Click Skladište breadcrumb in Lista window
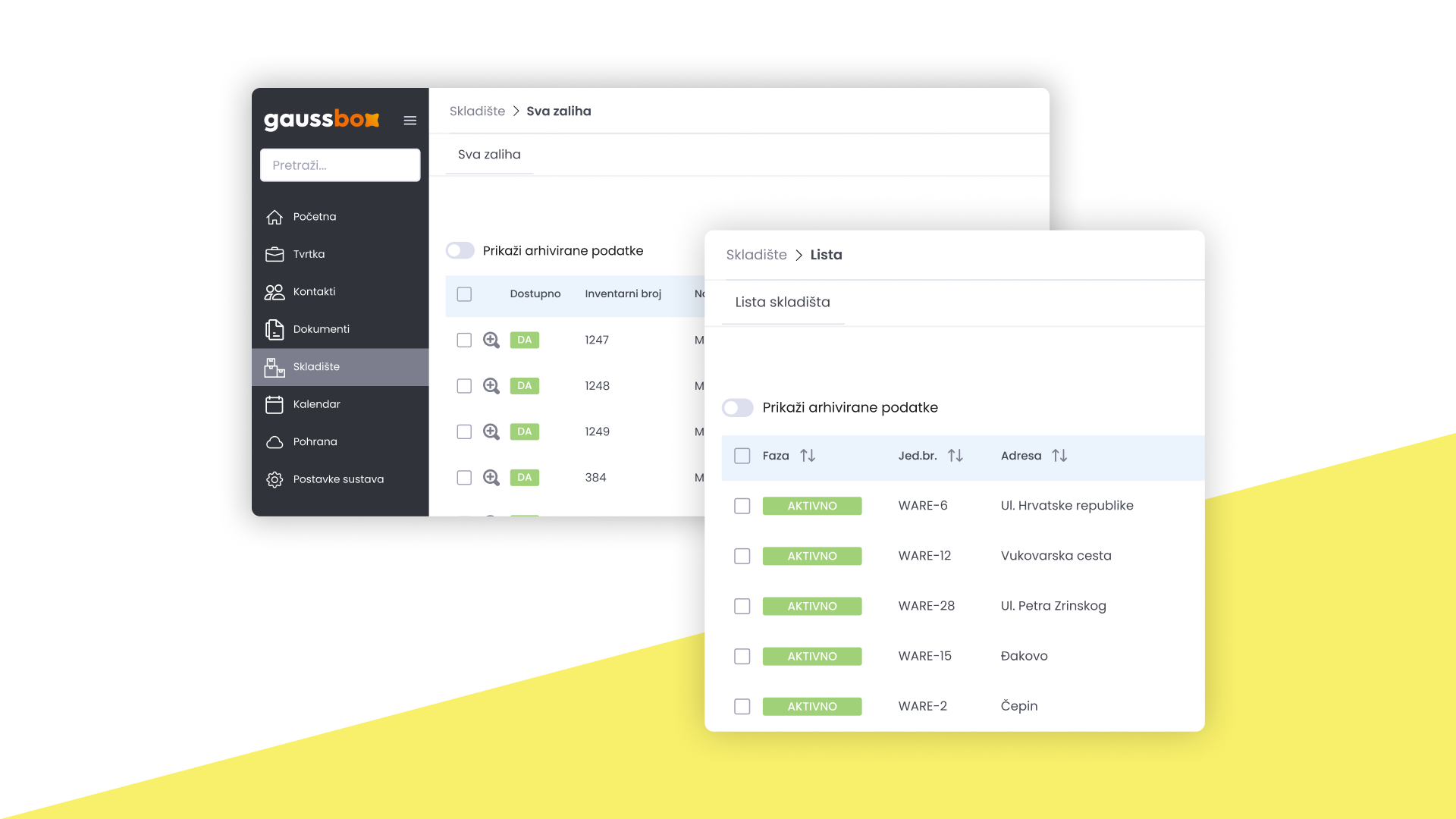1456x819 pixels. click(x=756, y=255)
